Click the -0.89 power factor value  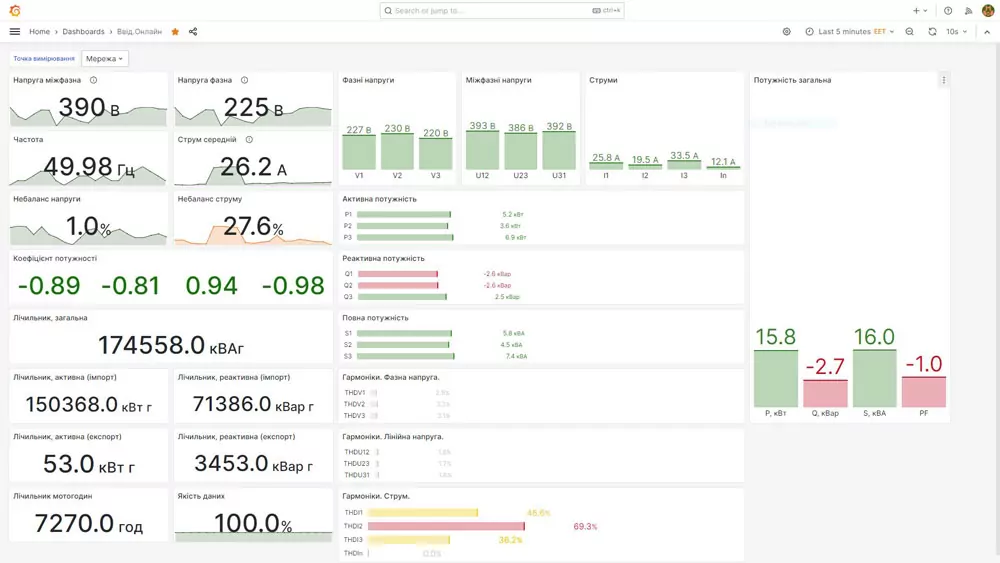click(49, 286)
